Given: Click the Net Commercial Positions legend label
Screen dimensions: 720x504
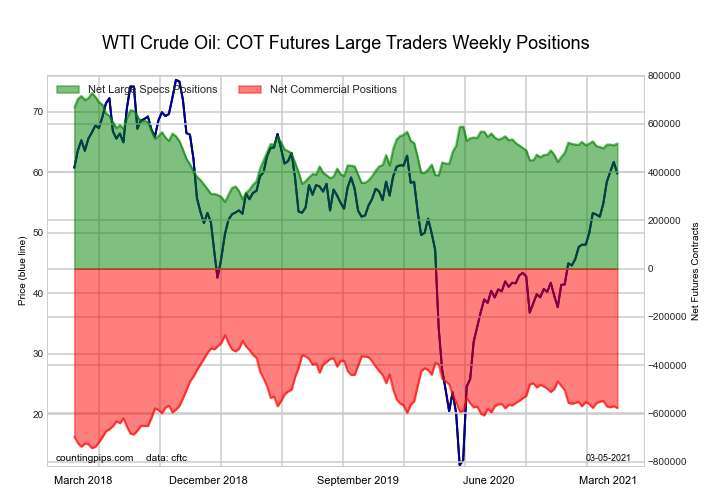Looking at the screenshot, I should tap(333, 90).
